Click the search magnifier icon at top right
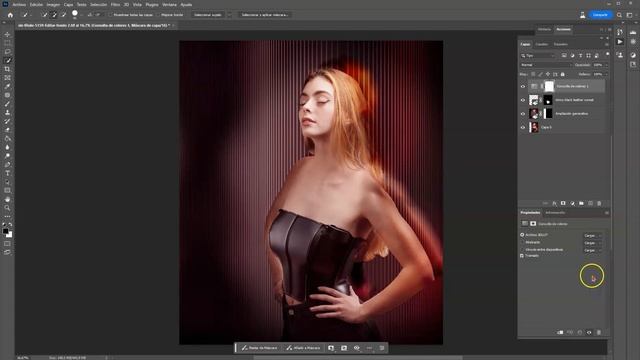The image size is (640, 360). click(620, 15)
